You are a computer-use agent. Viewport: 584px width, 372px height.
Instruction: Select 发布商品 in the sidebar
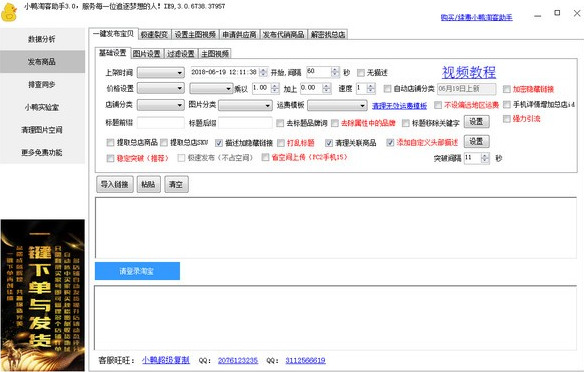[42, 62]
